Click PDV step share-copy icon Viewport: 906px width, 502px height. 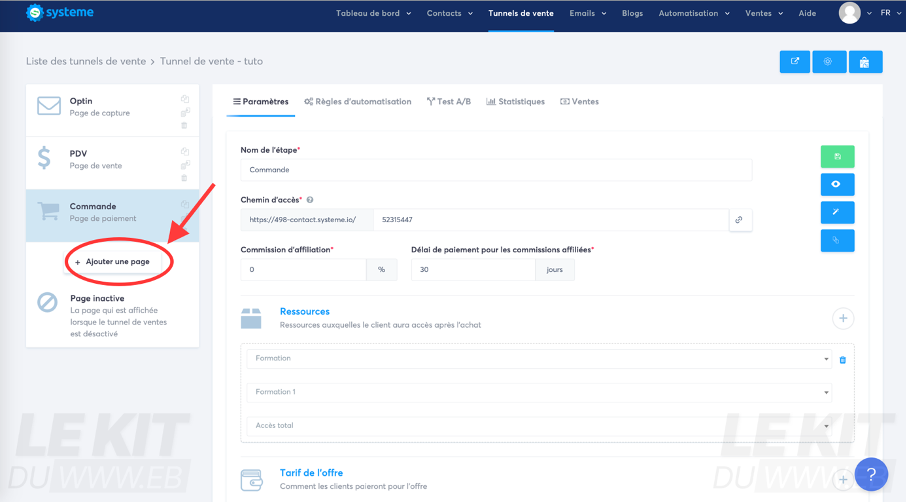point(185,165)
